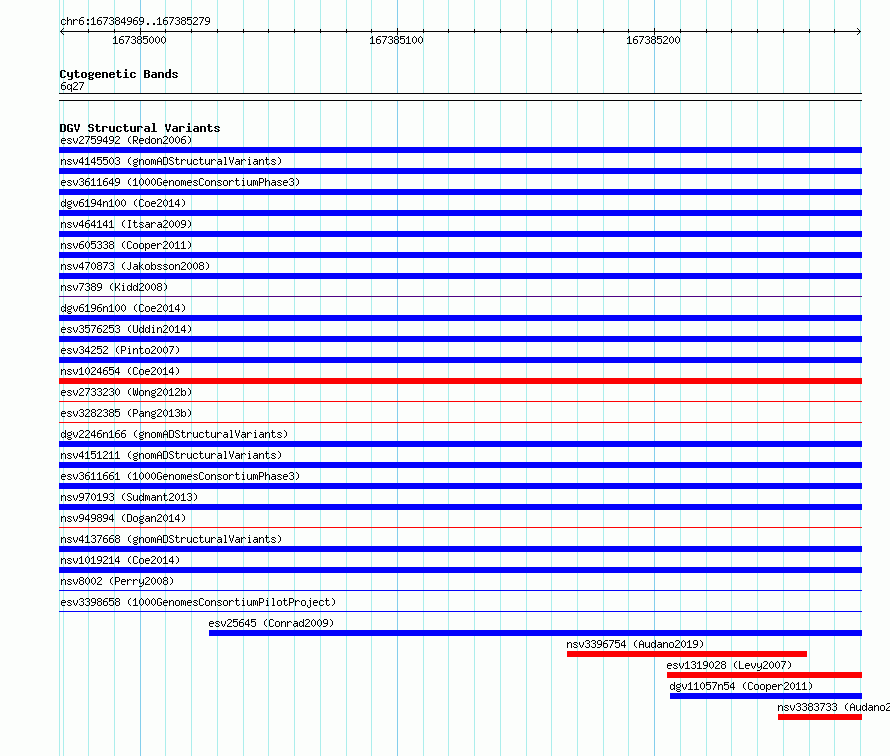The image size is (890, 756).
Task: Click esv25645 (Conrad2009) label
Action: (271, 623)
